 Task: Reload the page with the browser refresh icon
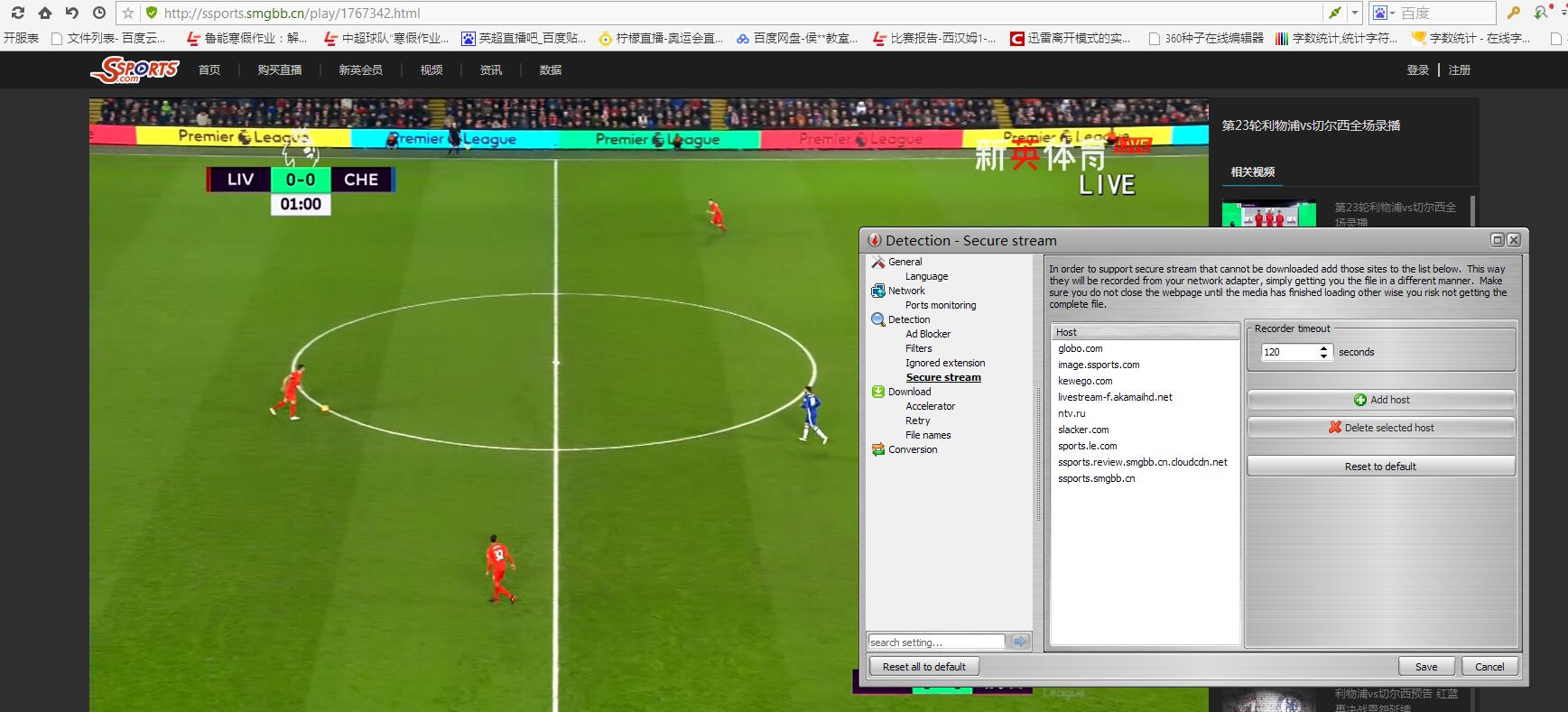pyautogui.click(x=17, y=13)
